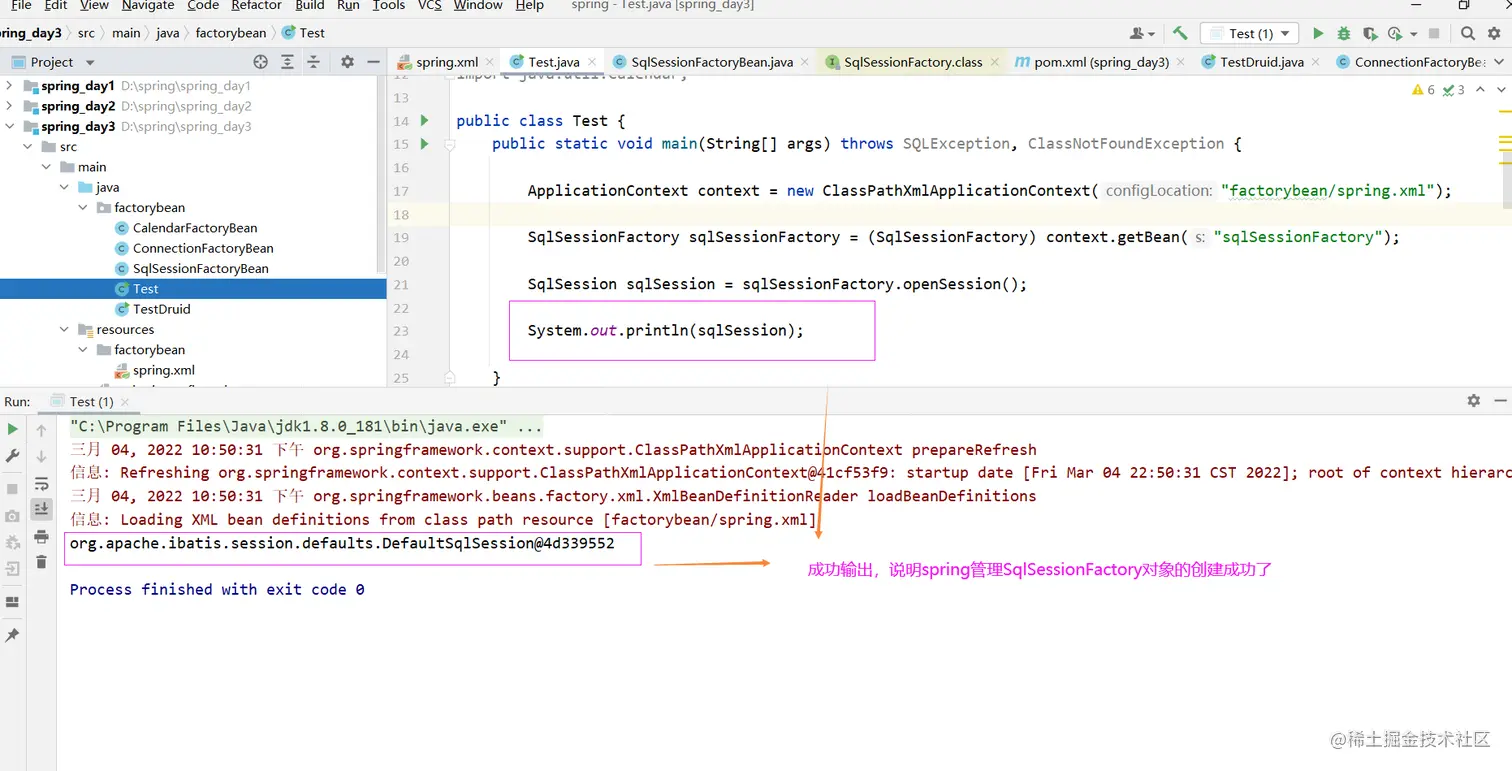Open the Refactor menu
This screenshot has height=771, width=1512.
[x=256, y=5]
